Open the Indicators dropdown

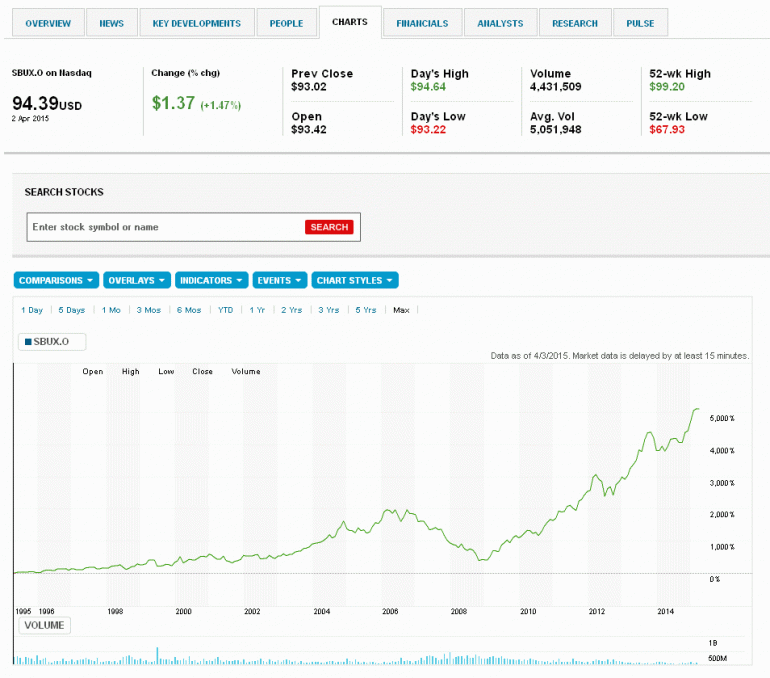click(211, 281)
